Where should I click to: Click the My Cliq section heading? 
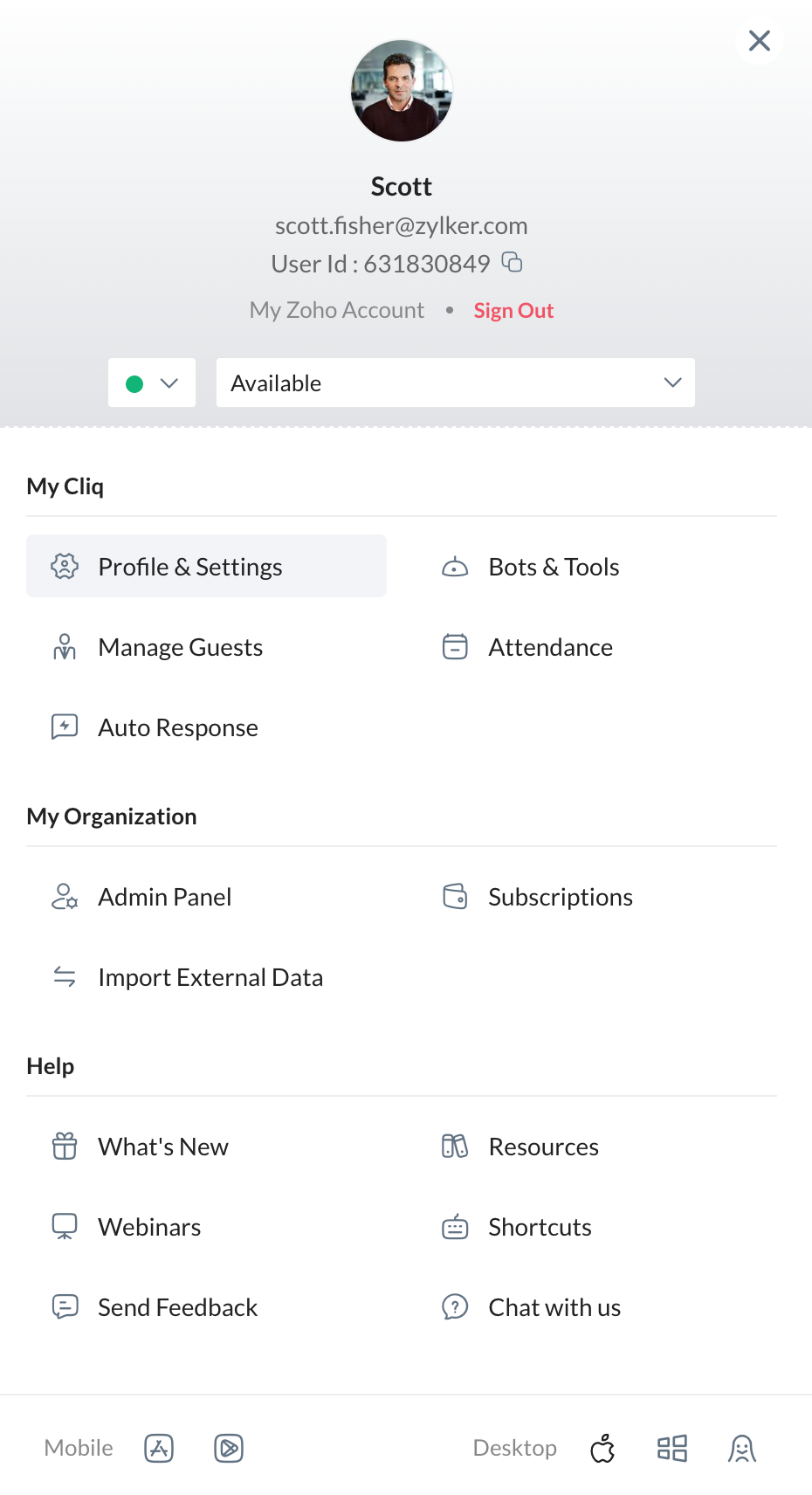tap(65, 486)
